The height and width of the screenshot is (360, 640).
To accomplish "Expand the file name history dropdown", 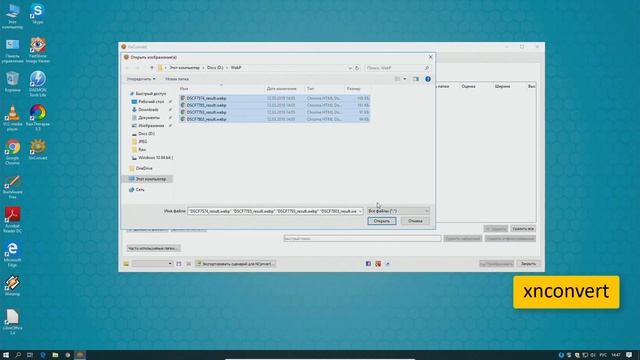I will (x=360, y=211).
